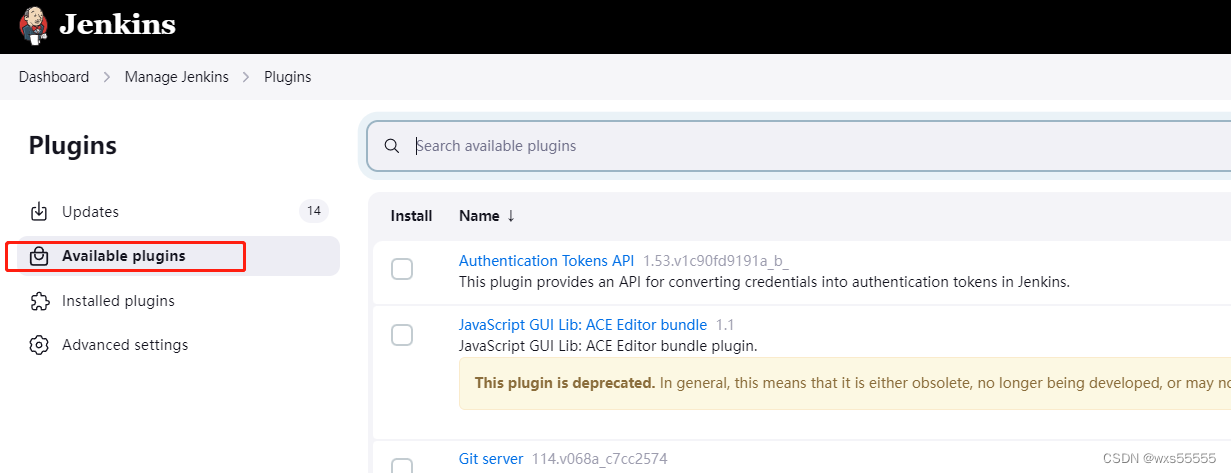The height and width of the screenshot is (473, 1231).
Task: Click the Install column header
Action: coord(411,215)
